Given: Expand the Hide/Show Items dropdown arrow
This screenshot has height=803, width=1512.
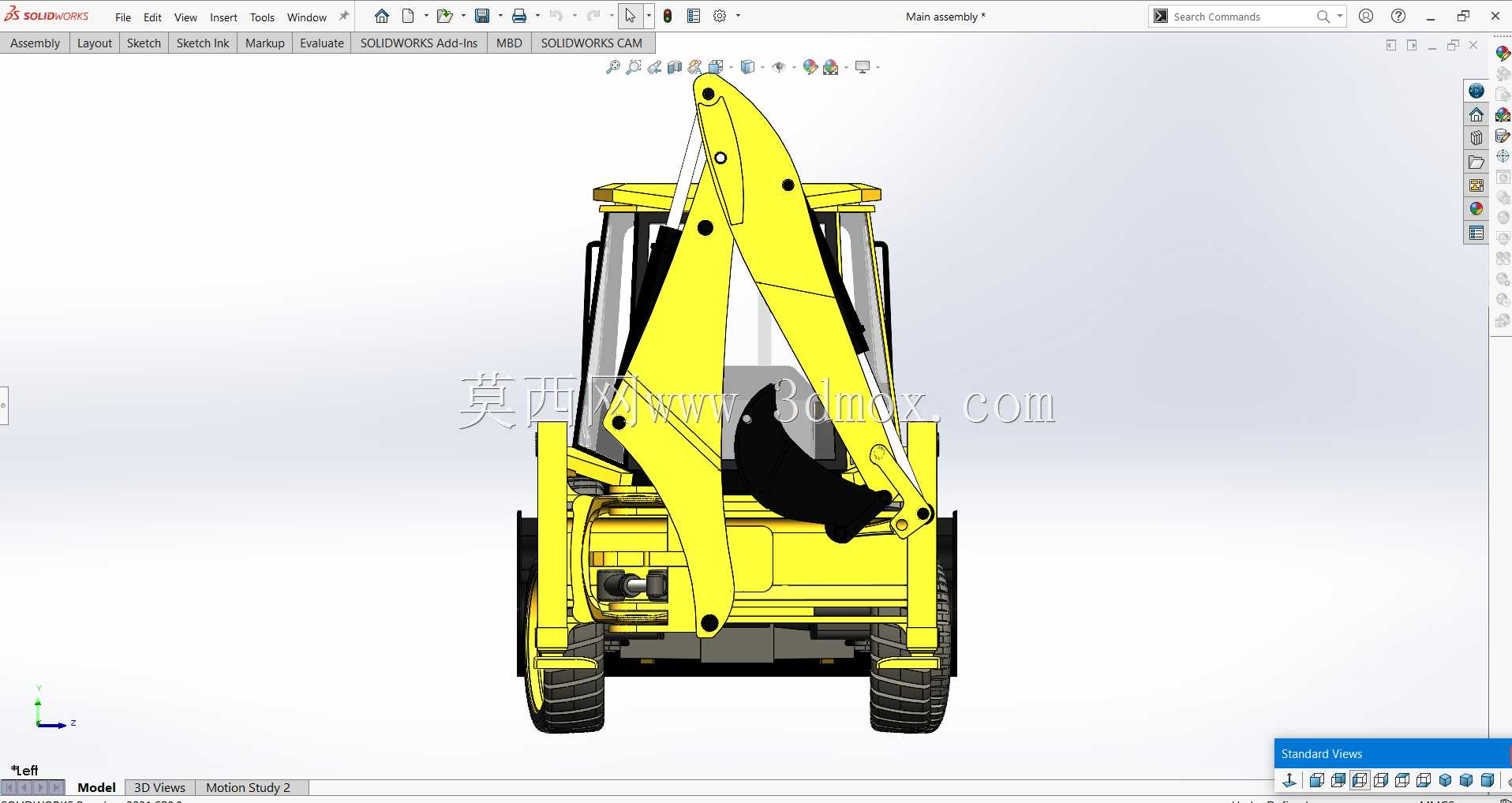Looking at the screenshot, I should (794, 67).
